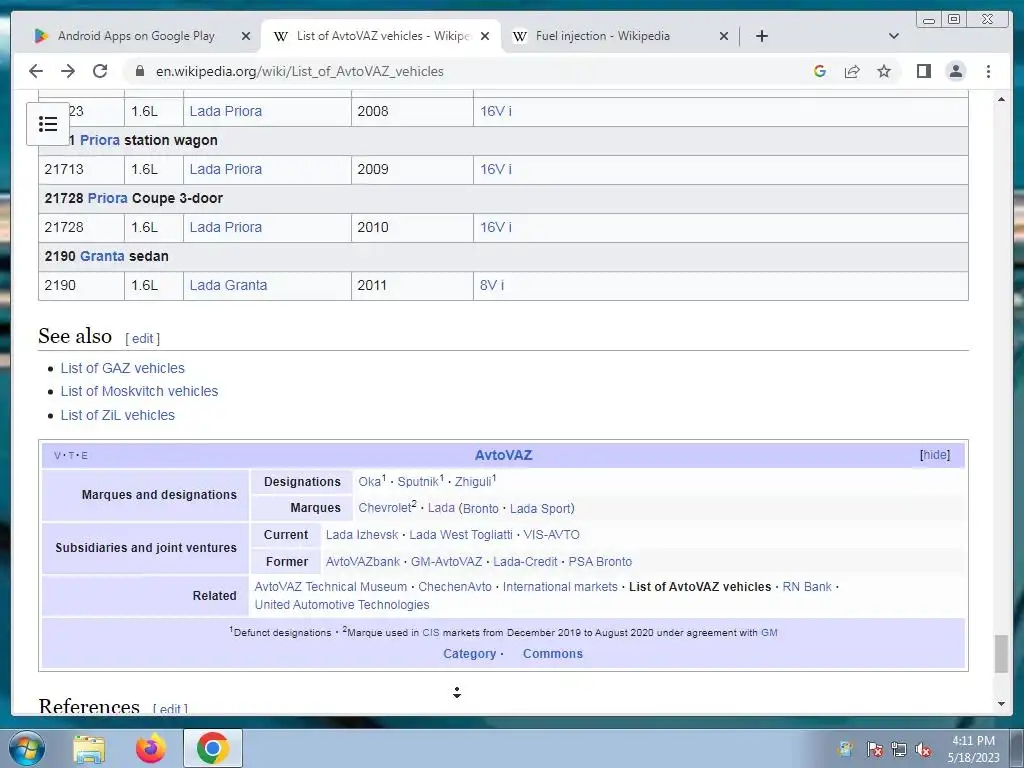Select the List of AvtoVAZ vehicles tab
The width and height of the screenshot is (1024, 768).
(383, 36)
